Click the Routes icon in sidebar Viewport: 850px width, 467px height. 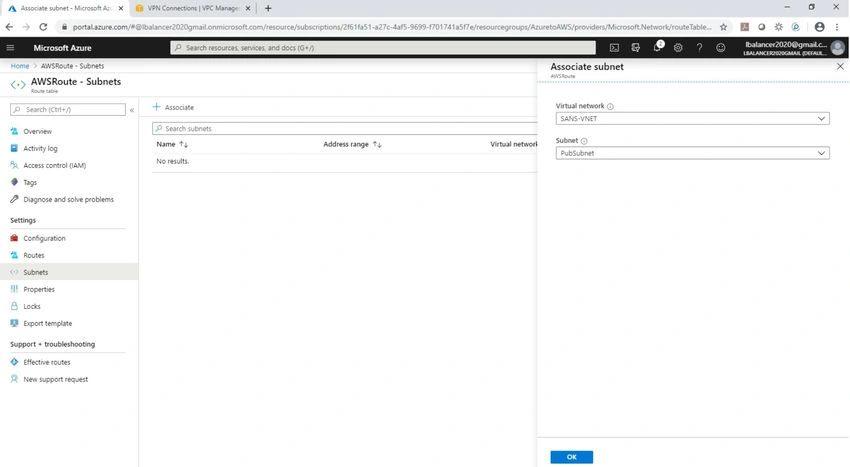point(15,255)
